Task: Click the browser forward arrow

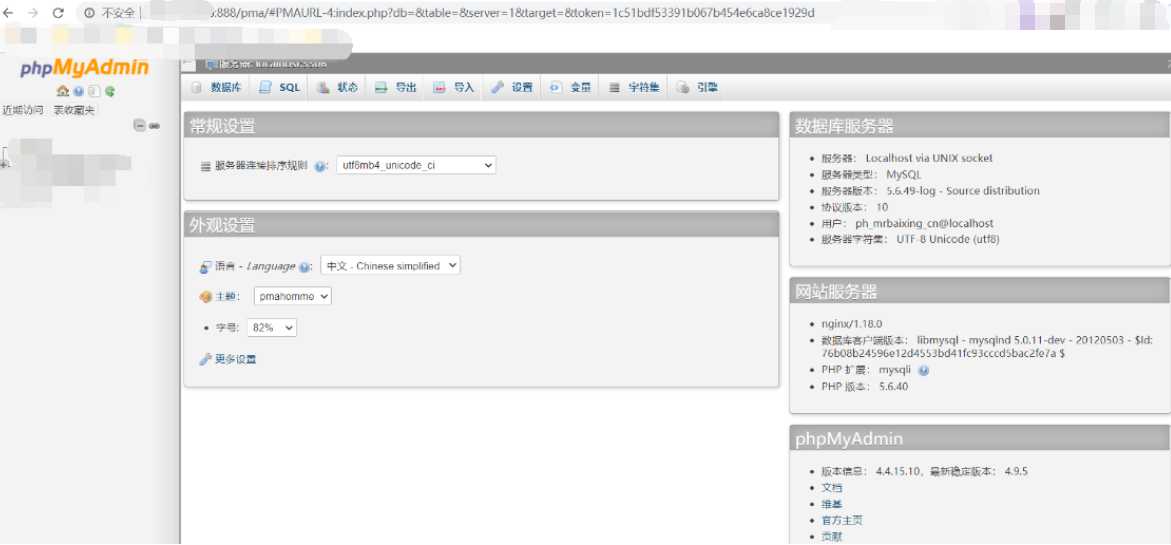Action: (x=34, y=13)
